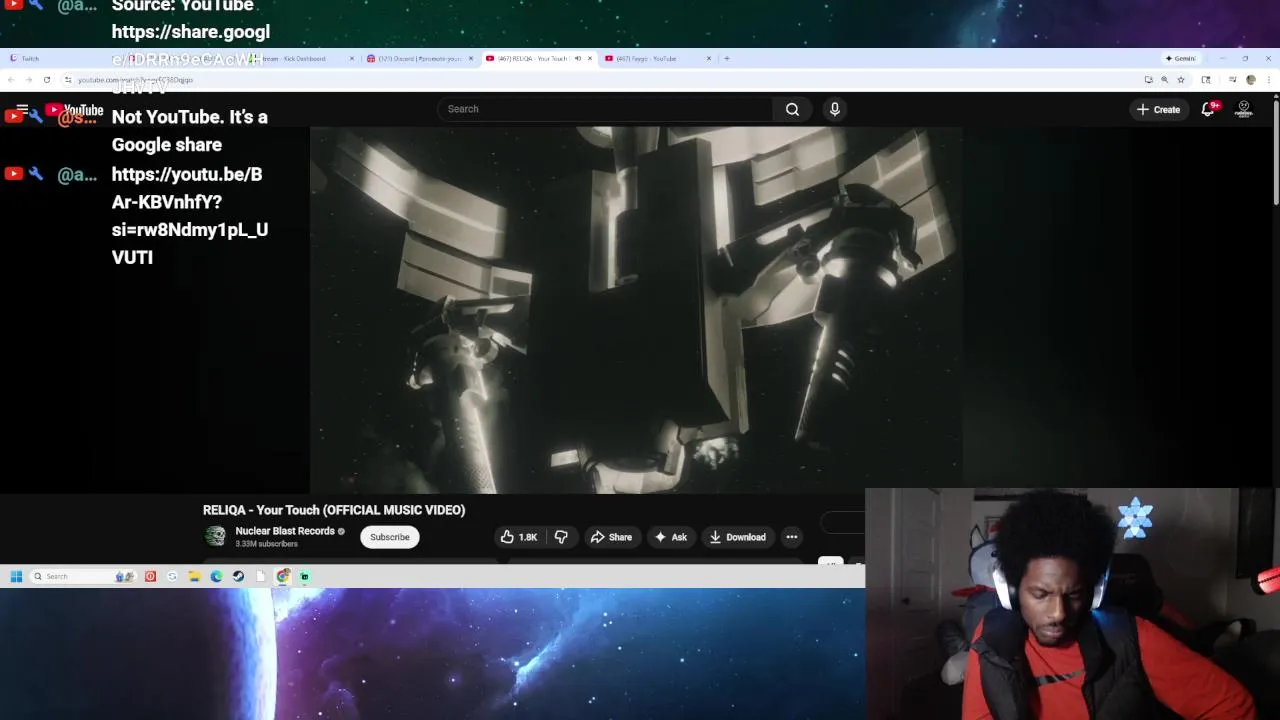This screenshot has height=720, width=1280.
Task: Open the Nuclear Blast Records channel name
Action: coord(285,531)
